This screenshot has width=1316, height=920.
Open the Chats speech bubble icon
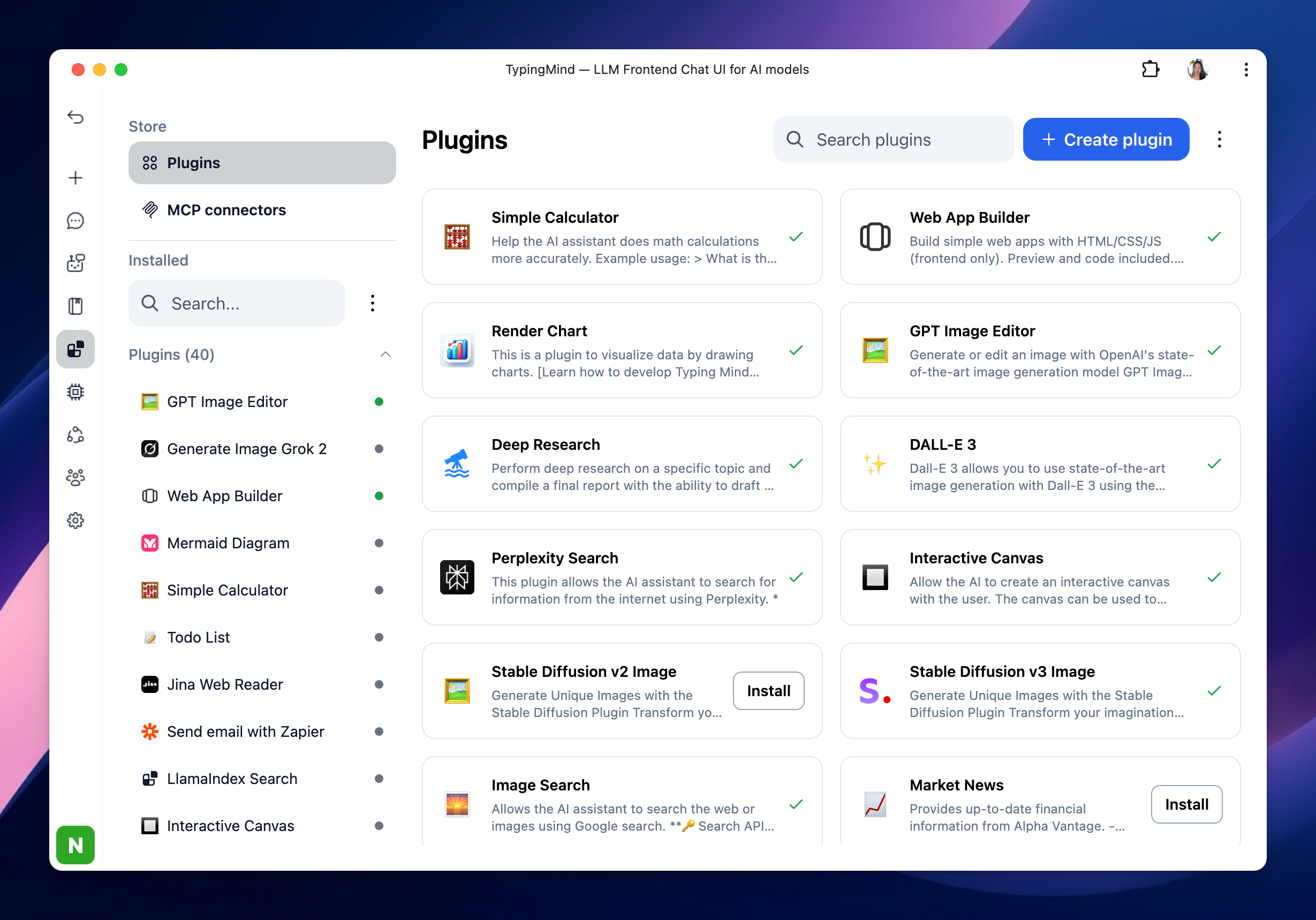[x=75, y=221]
